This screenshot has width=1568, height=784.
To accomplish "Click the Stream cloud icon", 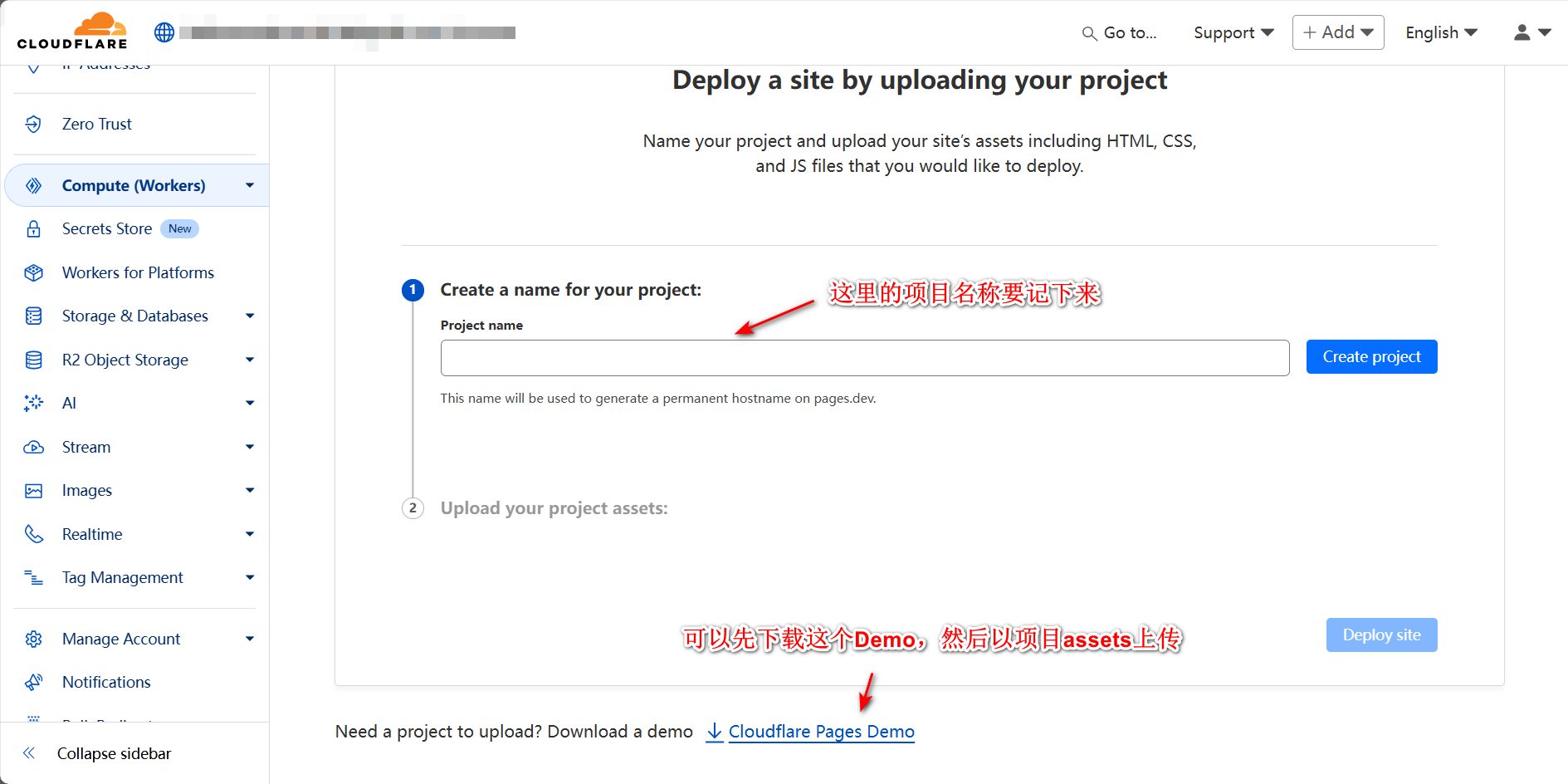I will 33,447.
